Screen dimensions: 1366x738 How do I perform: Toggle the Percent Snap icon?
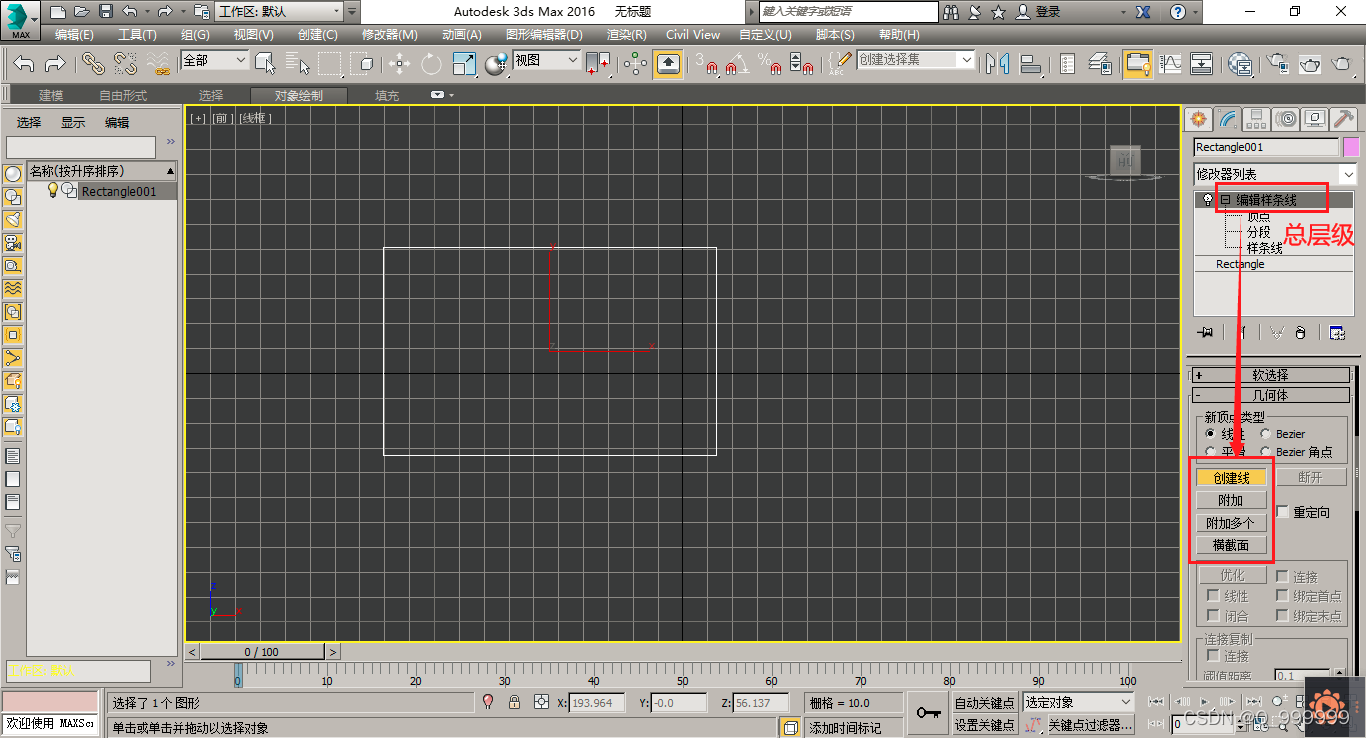point(769,64)
